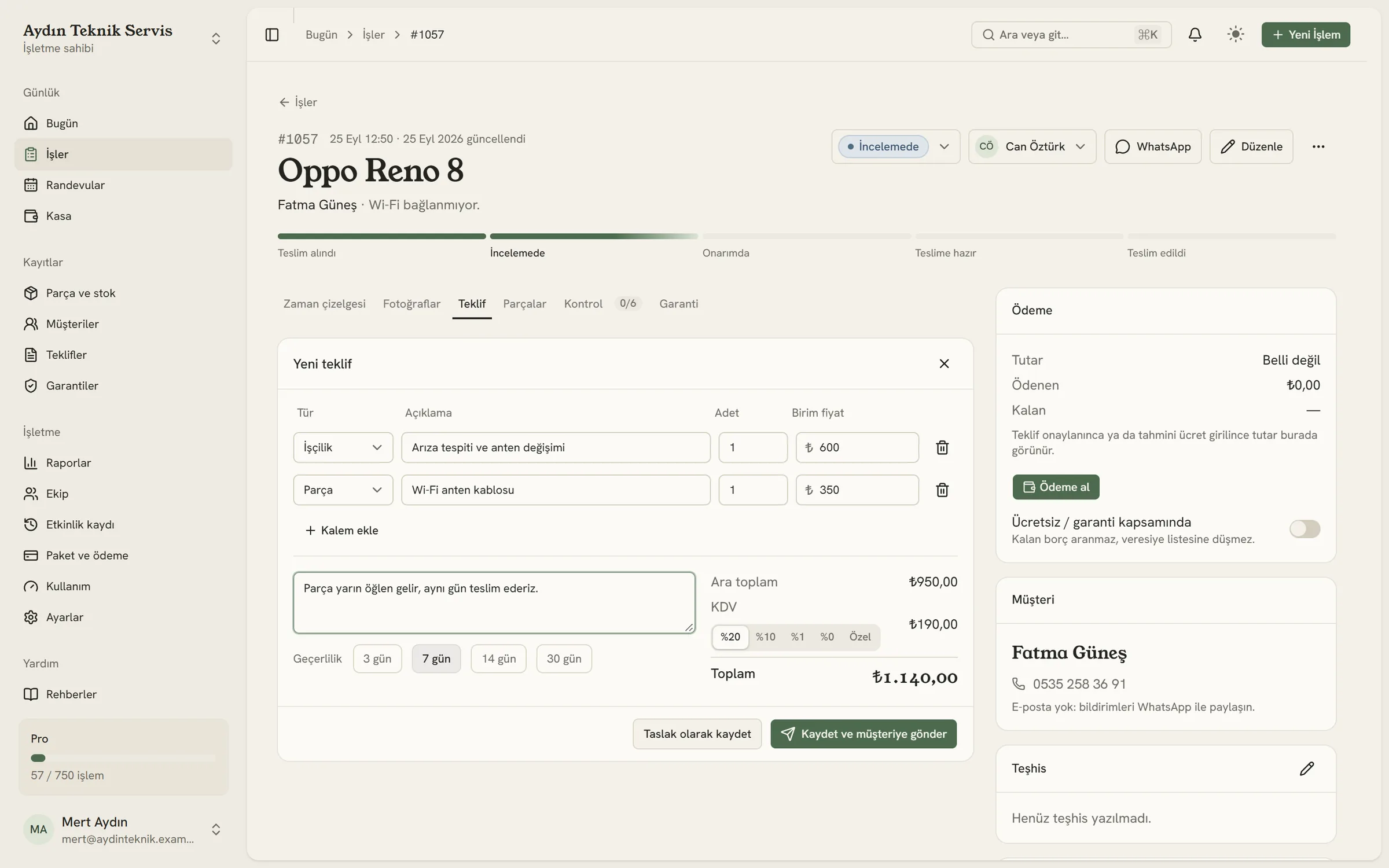Switch to Garanti tab
The height and width of the screenshot is (868, 1389).
tap(678, 304)
